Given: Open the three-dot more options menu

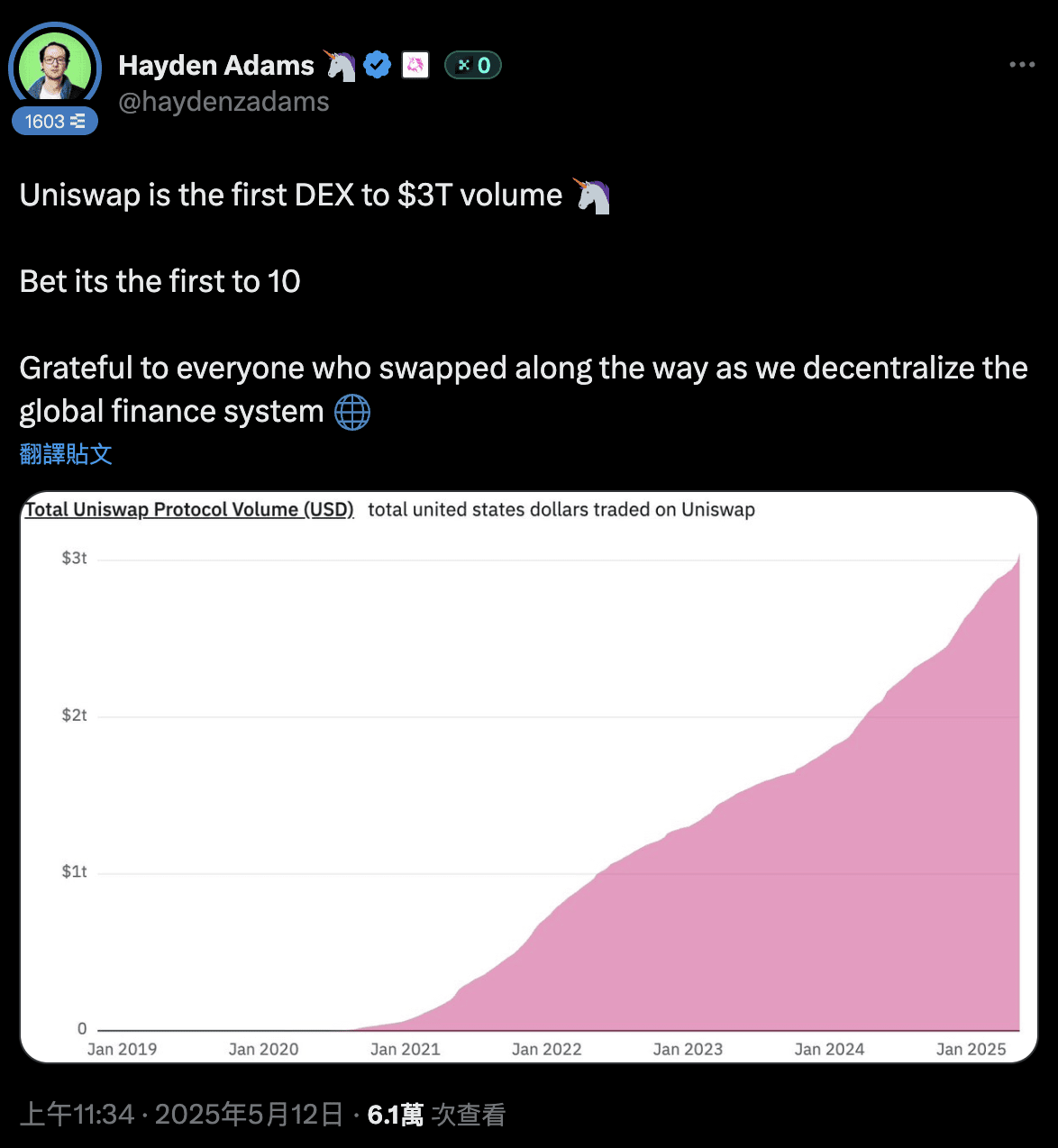Looking at the screenshot, I should point(1022,65).
